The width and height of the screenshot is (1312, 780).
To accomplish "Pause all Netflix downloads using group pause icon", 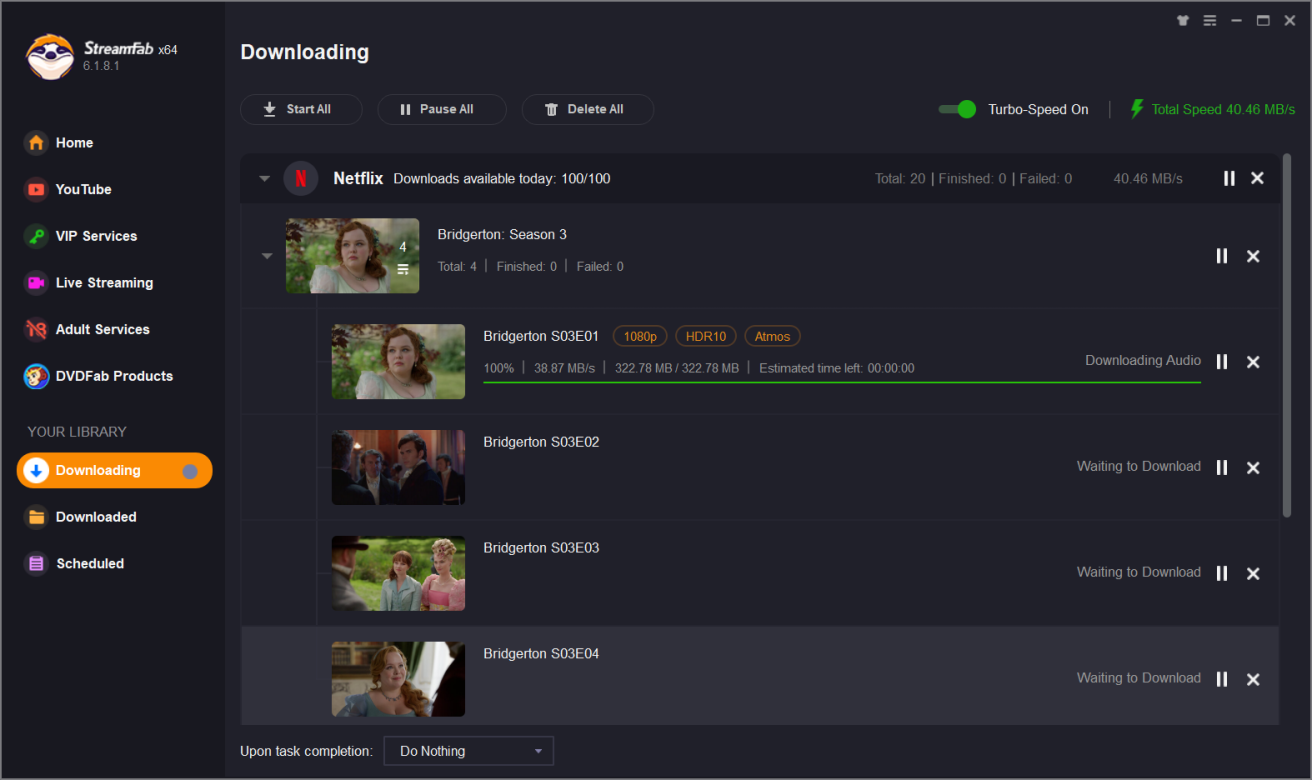I will [x=1229, y=178].
